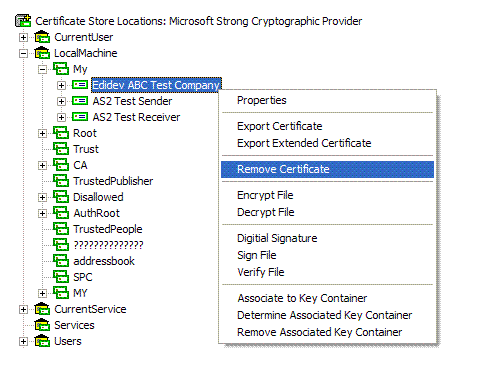480x372 pixels.
Task: Click the TrustedPeople store icon
Action: click(61, 229)
